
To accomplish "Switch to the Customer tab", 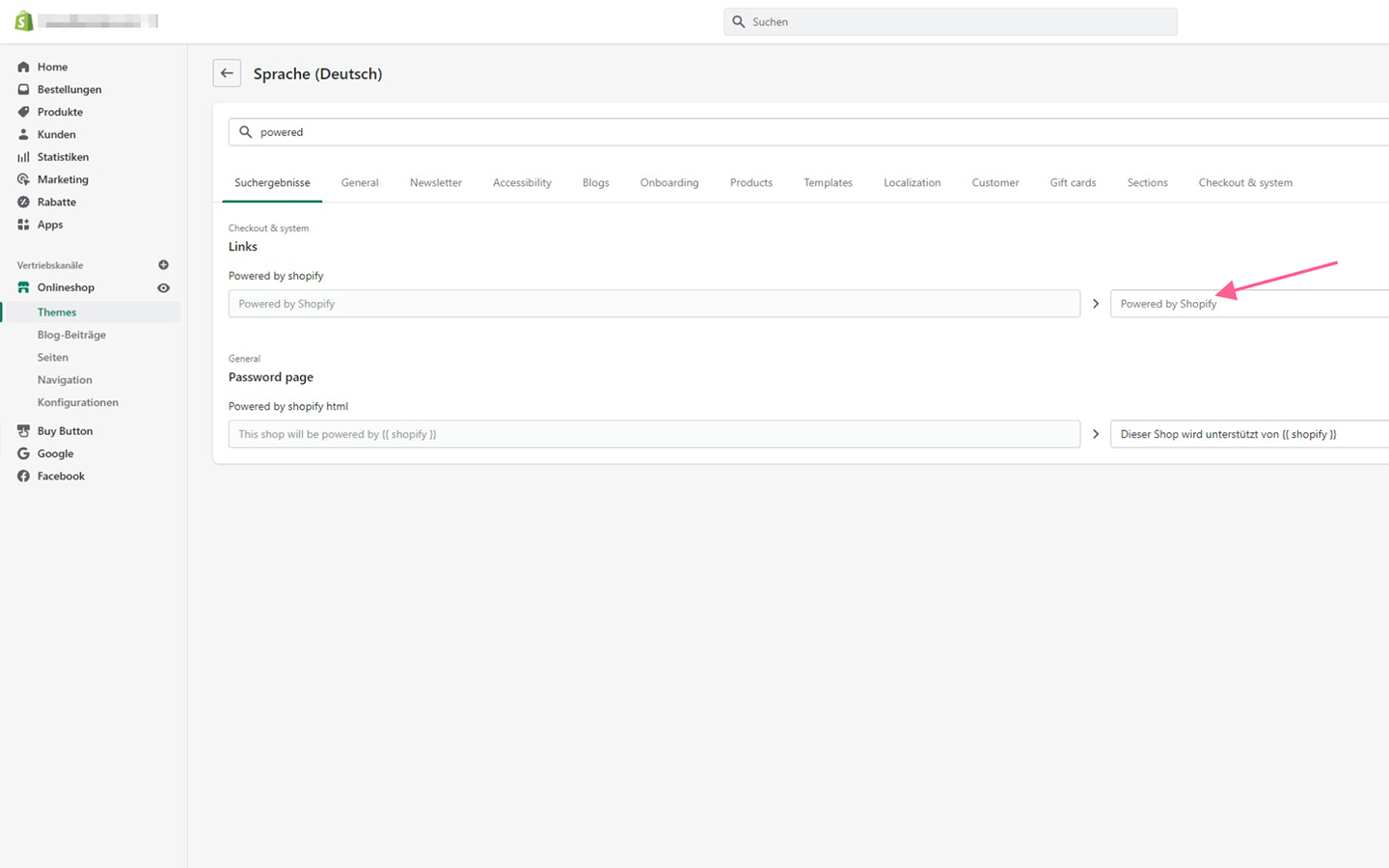I will click(995, 182).
